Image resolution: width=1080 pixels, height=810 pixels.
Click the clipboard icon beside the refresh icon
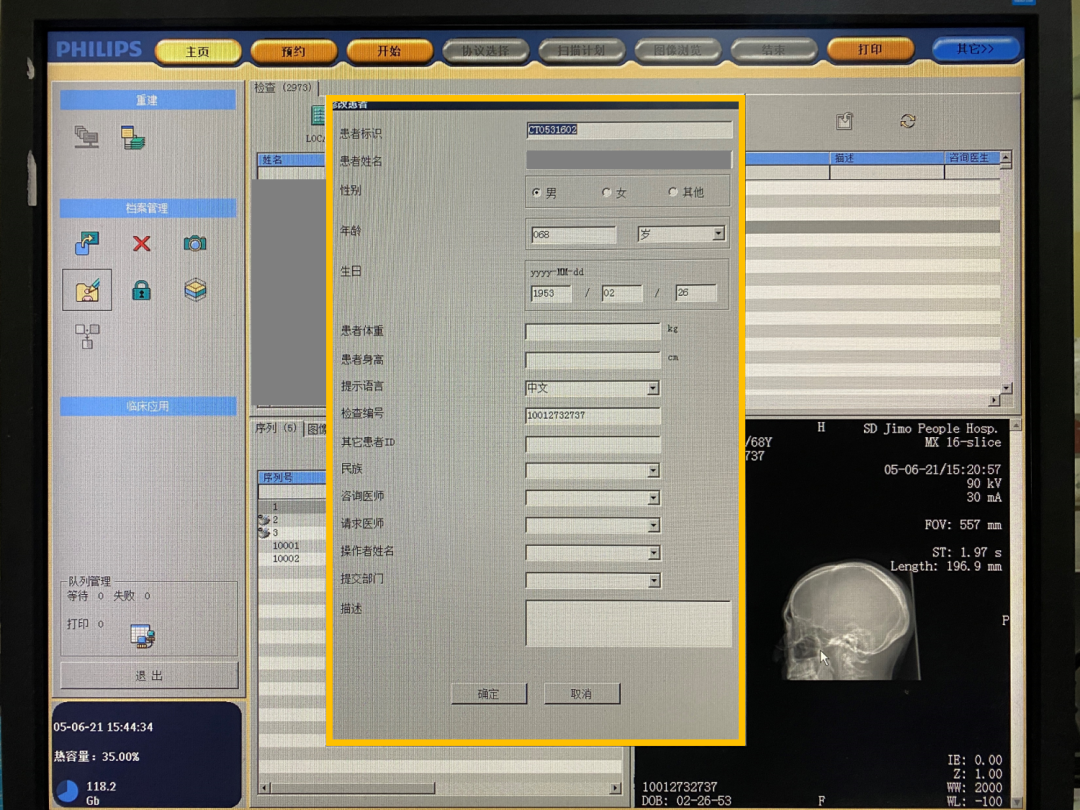click(844, 121)
